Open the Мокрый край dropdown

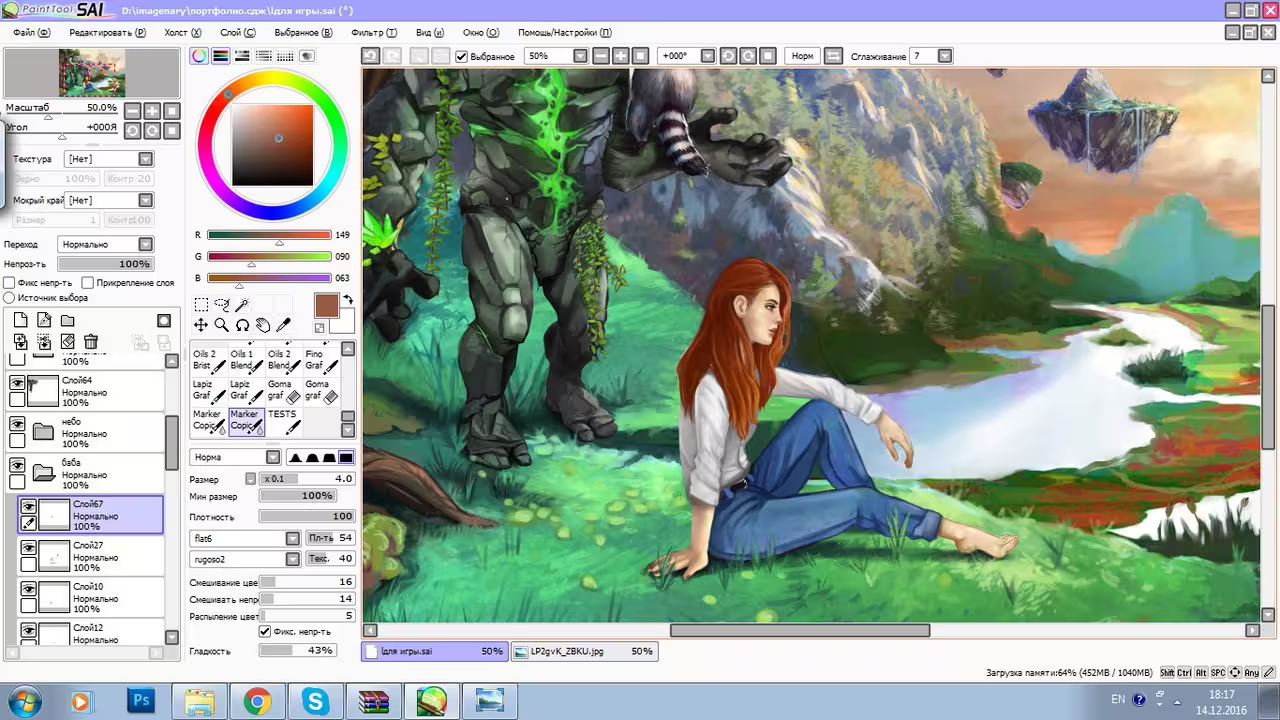[108, 200]
